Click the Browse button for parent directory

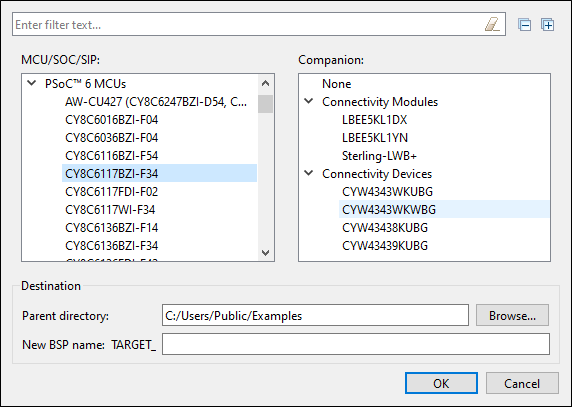tap(512, 315)
